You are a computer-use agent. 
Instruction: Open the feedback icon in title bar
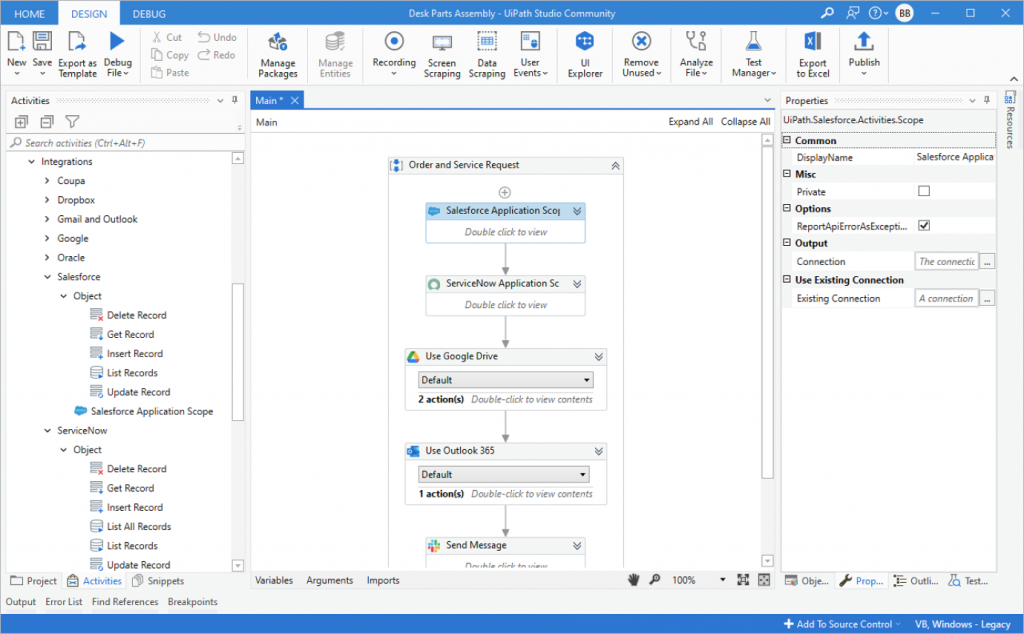(852, 13)
